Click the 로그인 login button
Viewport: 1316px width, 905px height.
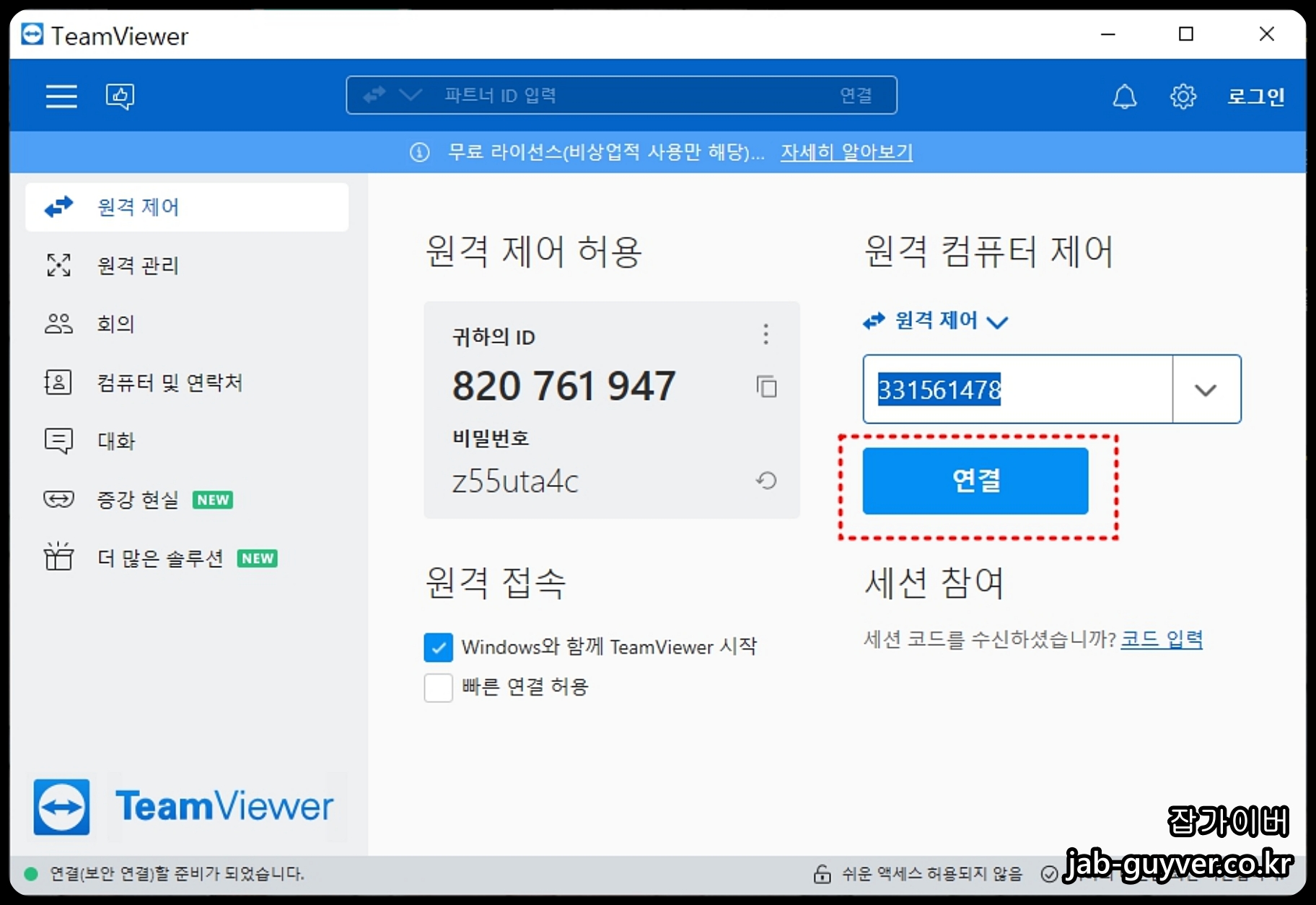click(1256, 96)
